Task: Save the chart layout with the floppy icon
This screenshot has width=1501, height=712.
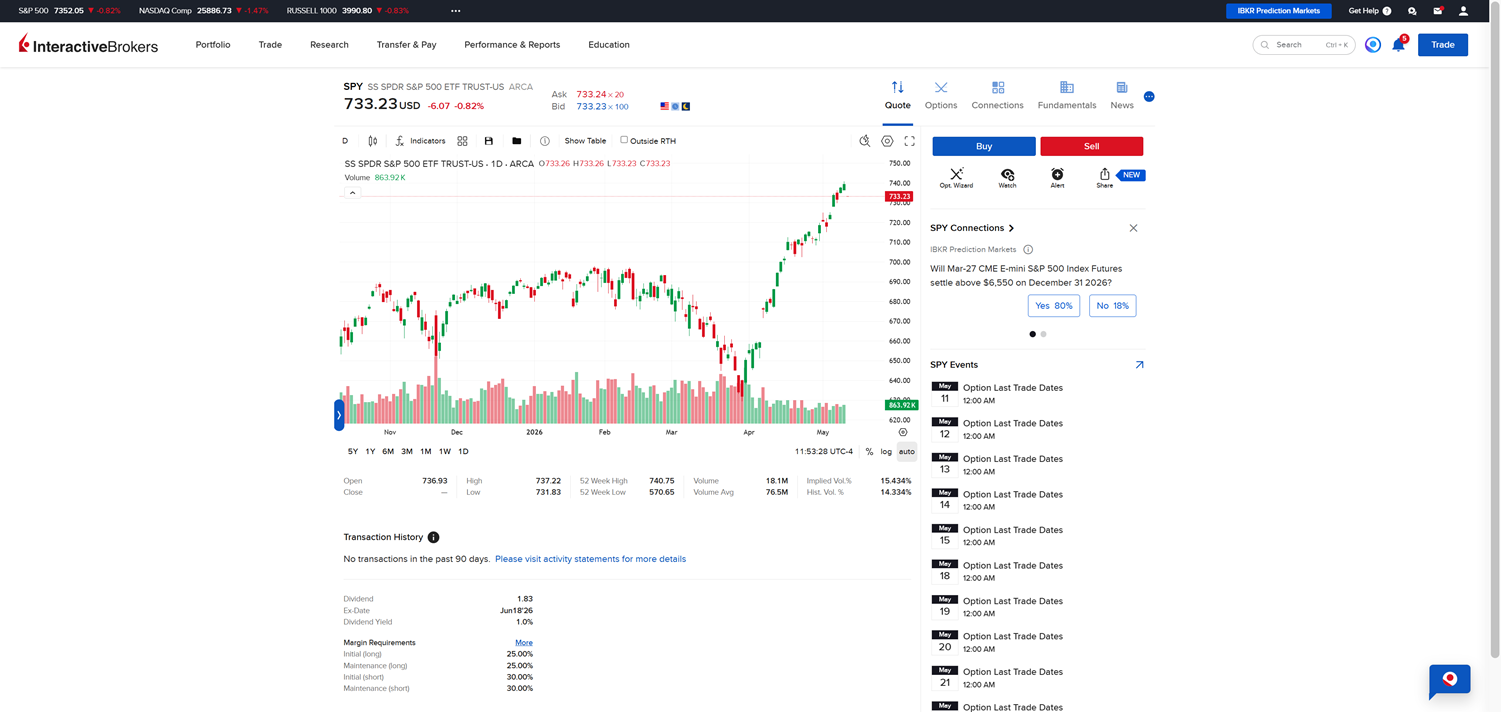Action: coord(489,141)
